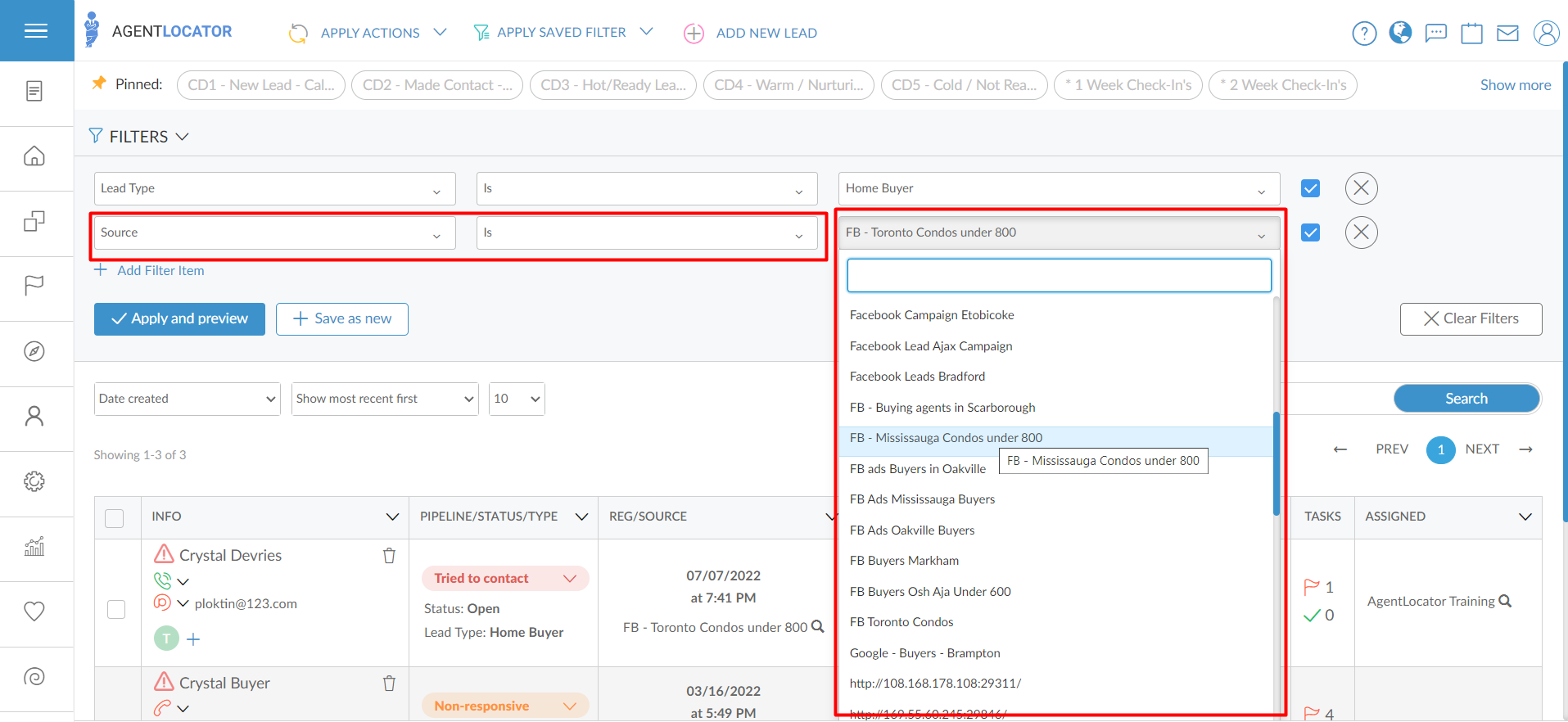Click the globe icon in header
Viewport: 1568px width, 722px height.
pos(1400,33)
